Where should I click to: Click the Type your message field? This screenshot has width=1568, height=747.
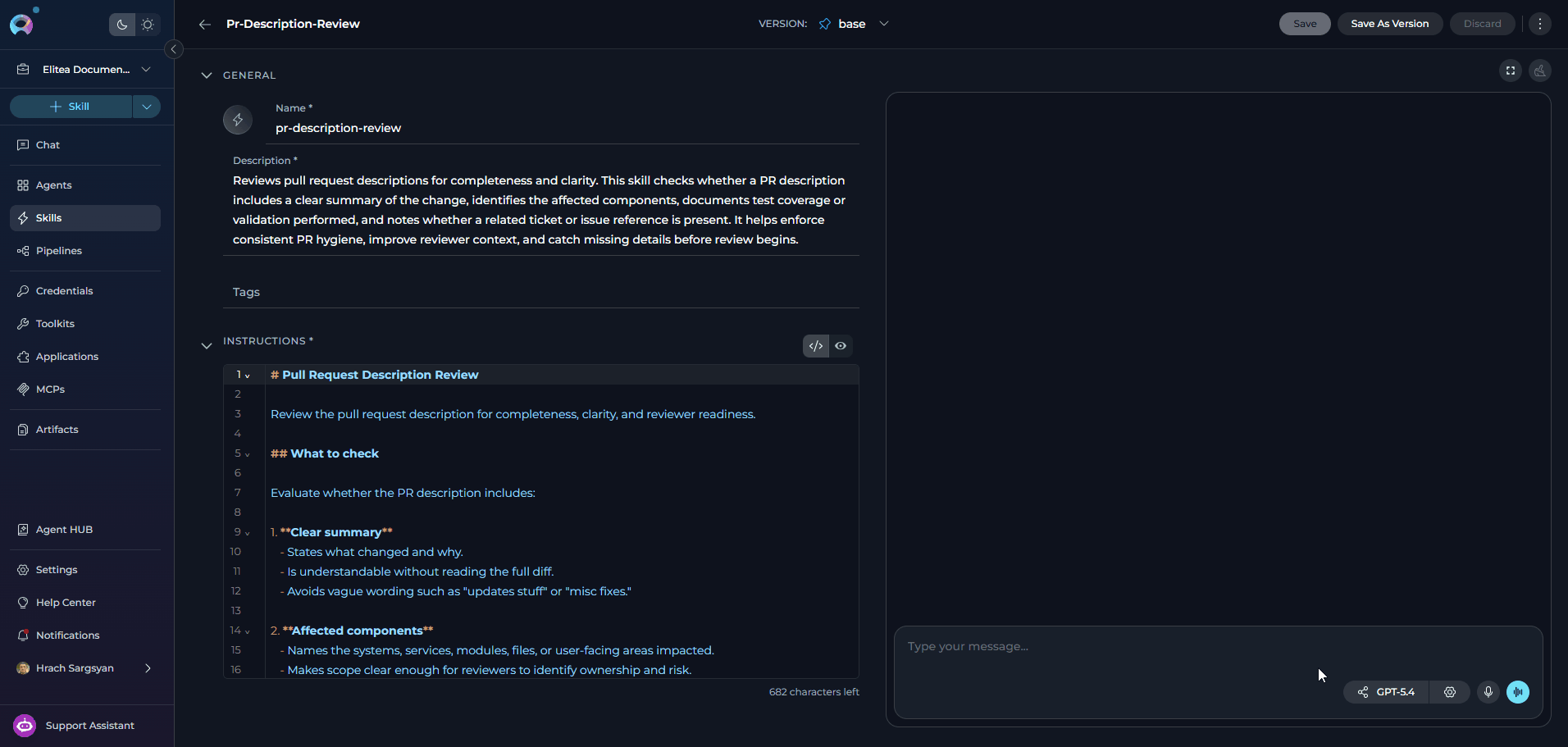point(1218,647)
